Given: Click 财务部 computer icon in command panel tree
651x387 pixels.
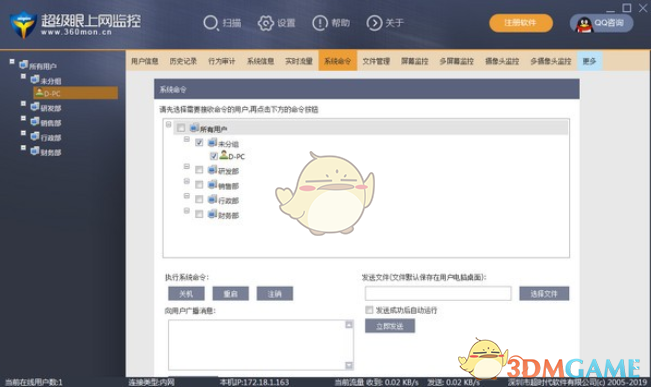Looking at the screenshot, I should pyautogui.click(x=212, y=214).
